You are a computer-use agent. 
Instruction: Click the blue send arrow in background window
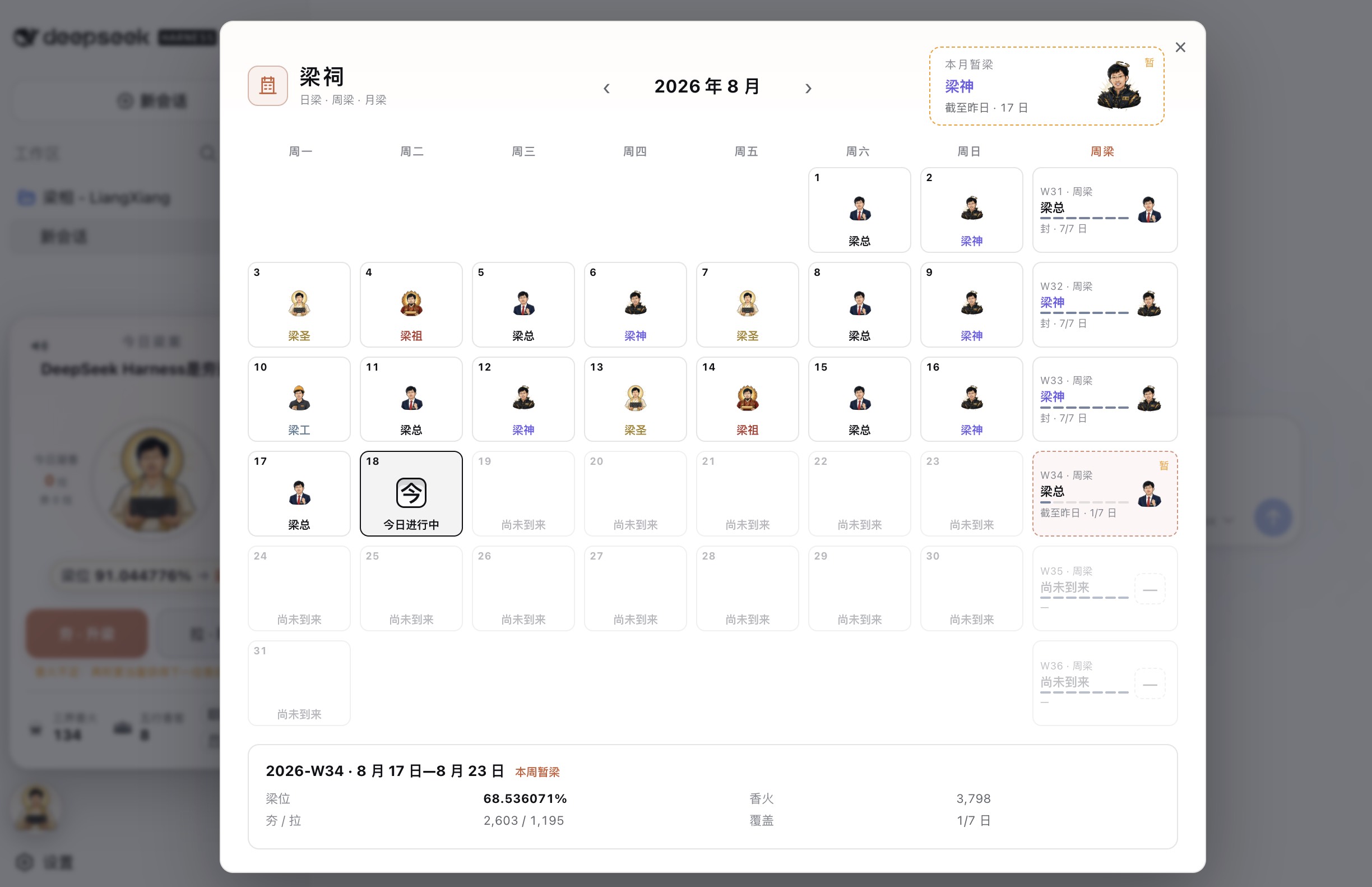[1273, 518]
